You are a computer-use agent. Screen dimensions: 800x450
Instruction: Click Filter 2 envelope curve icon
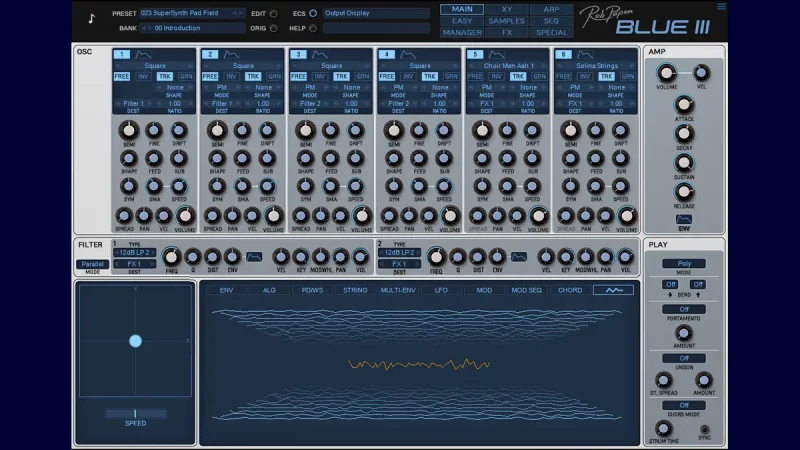point(519,257)
